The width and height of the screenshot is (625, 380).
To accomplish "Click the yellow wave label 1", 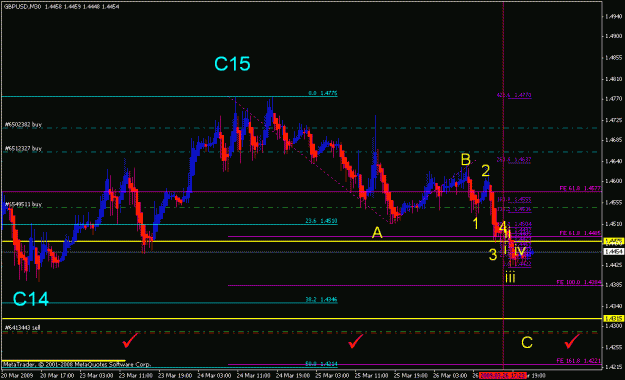I will [x=476, y=224].
